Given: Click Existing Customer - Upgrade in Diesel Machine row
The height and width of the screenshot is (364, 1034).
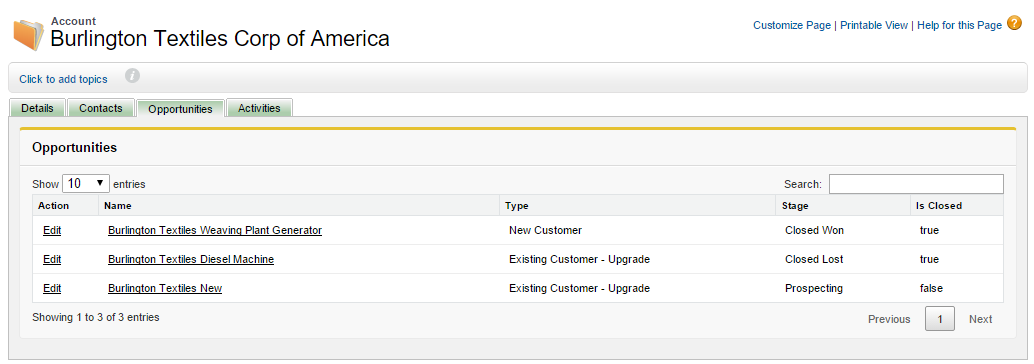Looking at the screenshot, I should click(x=580, y=259).
